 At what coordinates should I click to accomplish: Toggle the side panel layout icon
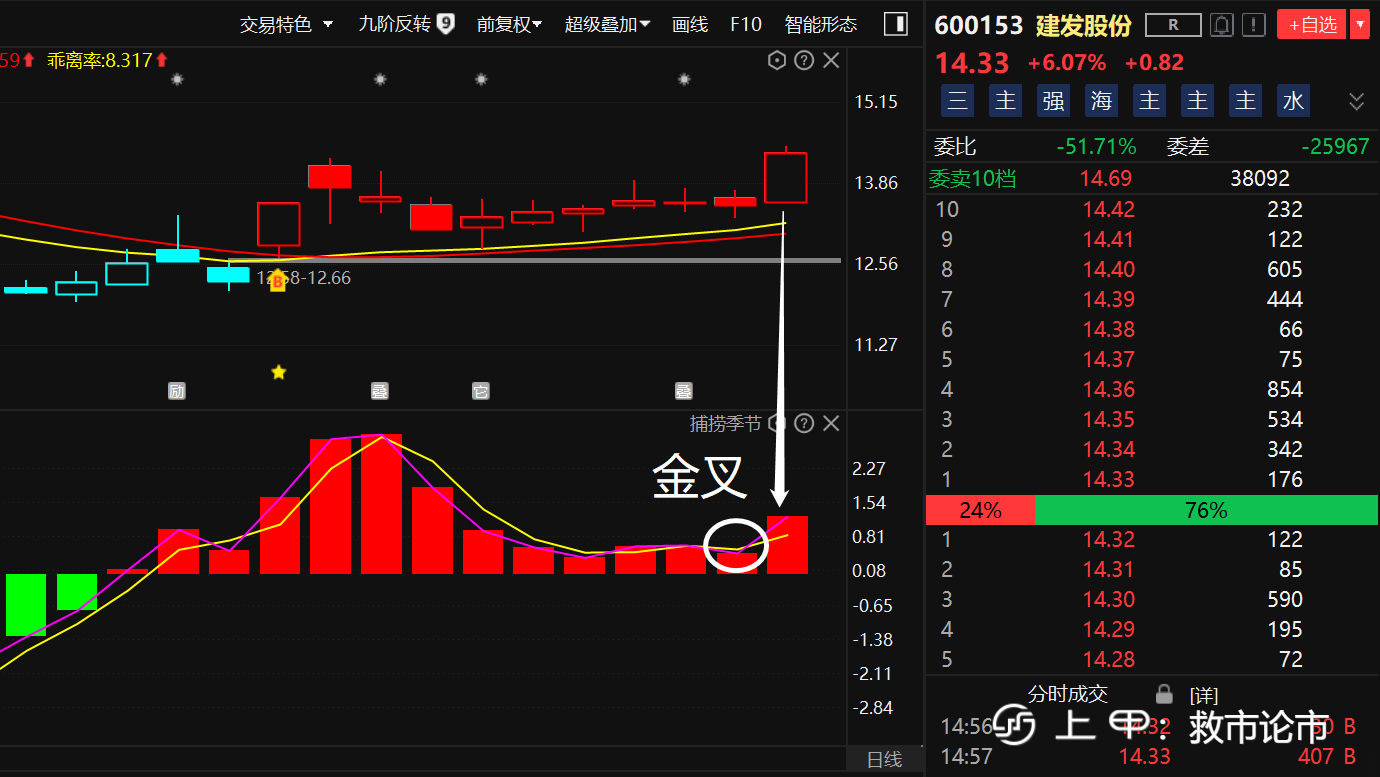point(896,24)
